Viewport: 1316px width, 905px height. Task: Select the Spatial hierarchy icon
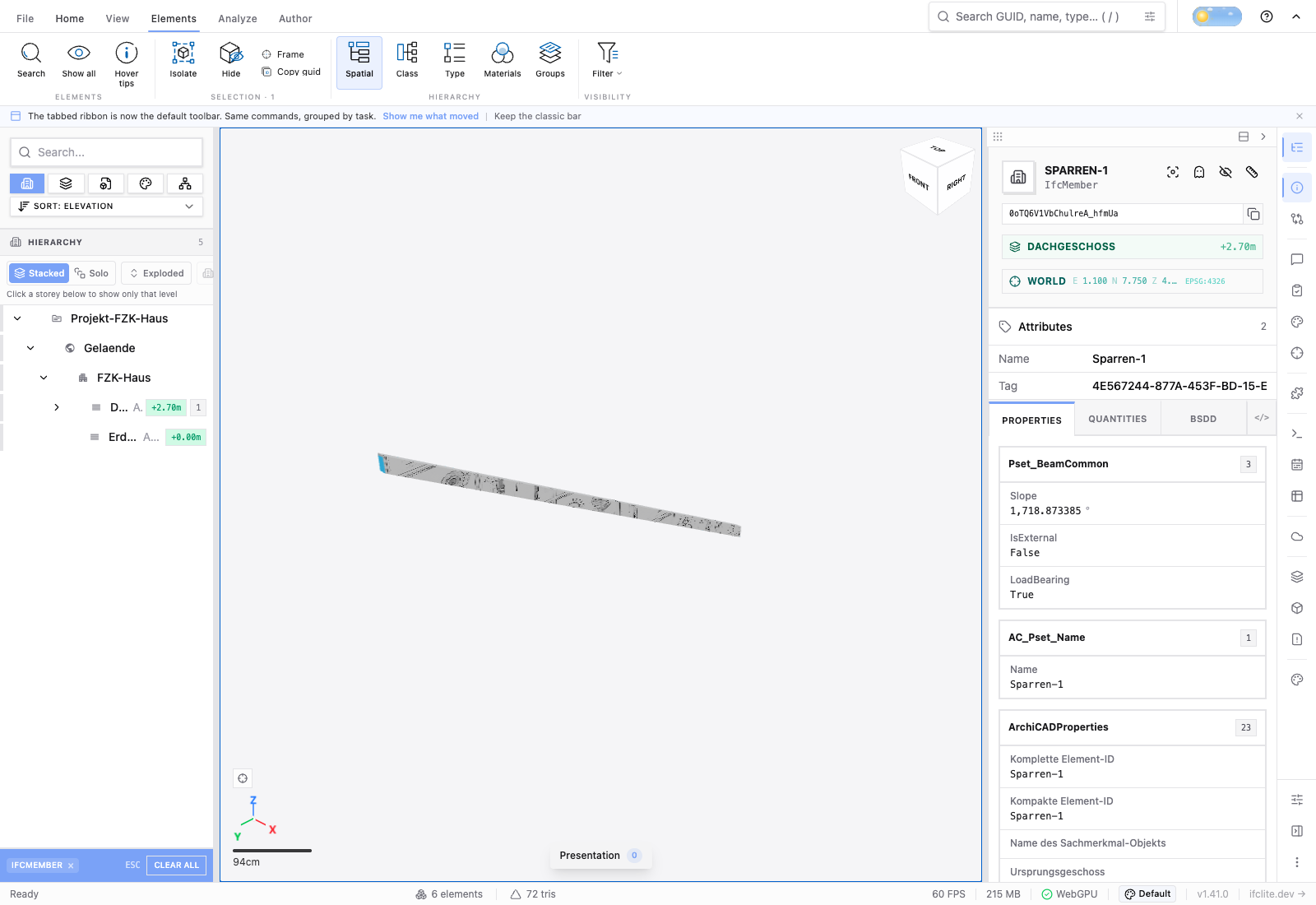click(x=359, y=53)
